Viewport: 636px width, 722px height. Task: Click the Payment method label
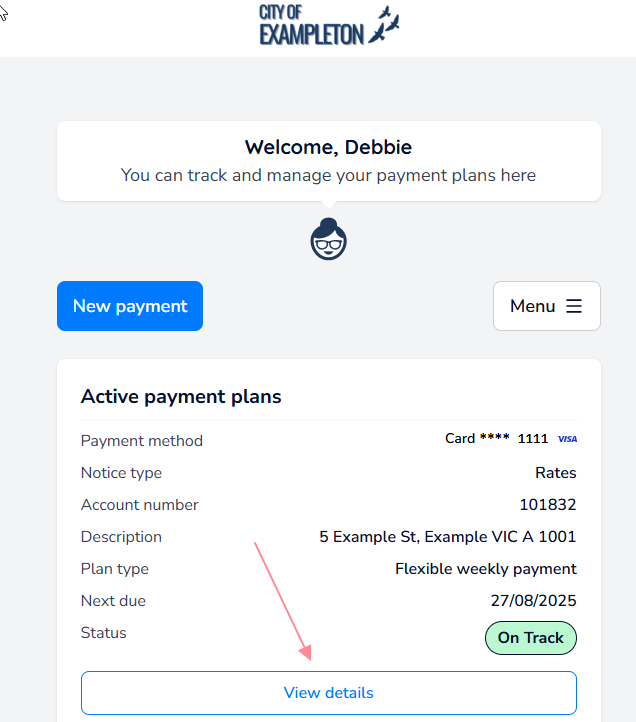pos(141,441)
